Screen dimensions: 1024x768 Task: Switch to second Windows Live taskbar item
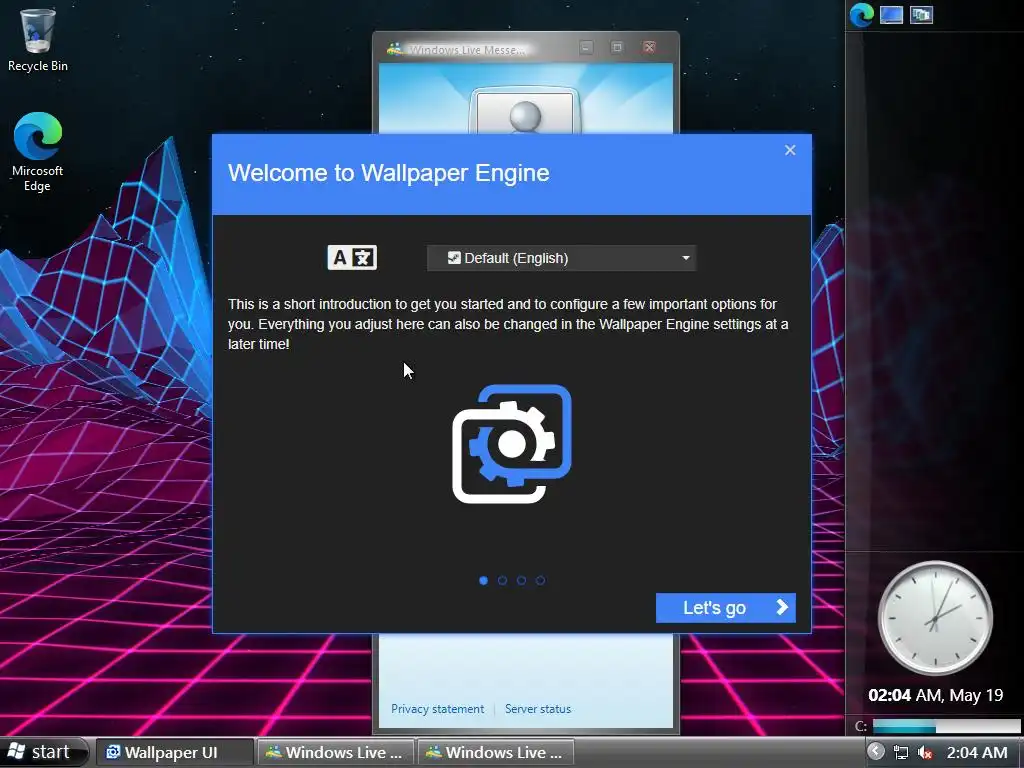pos(496,752)
